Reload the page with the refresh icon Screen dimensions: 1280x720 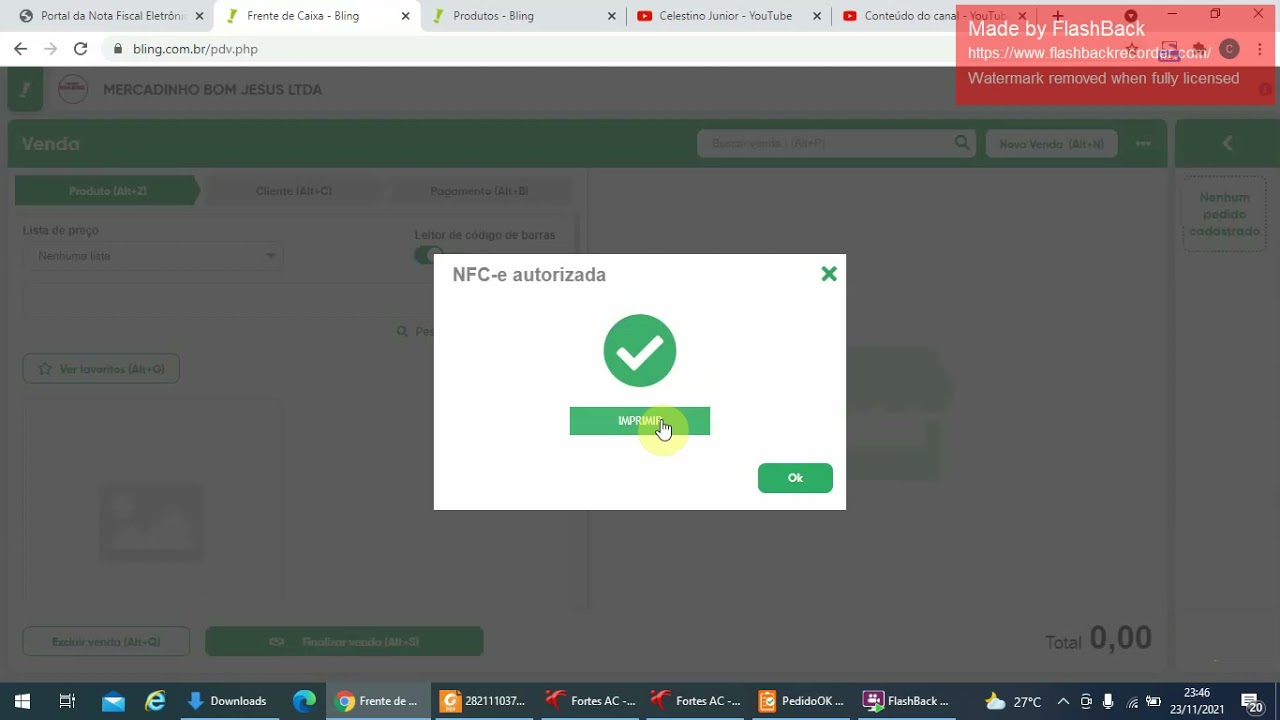[x=81, y=49]
